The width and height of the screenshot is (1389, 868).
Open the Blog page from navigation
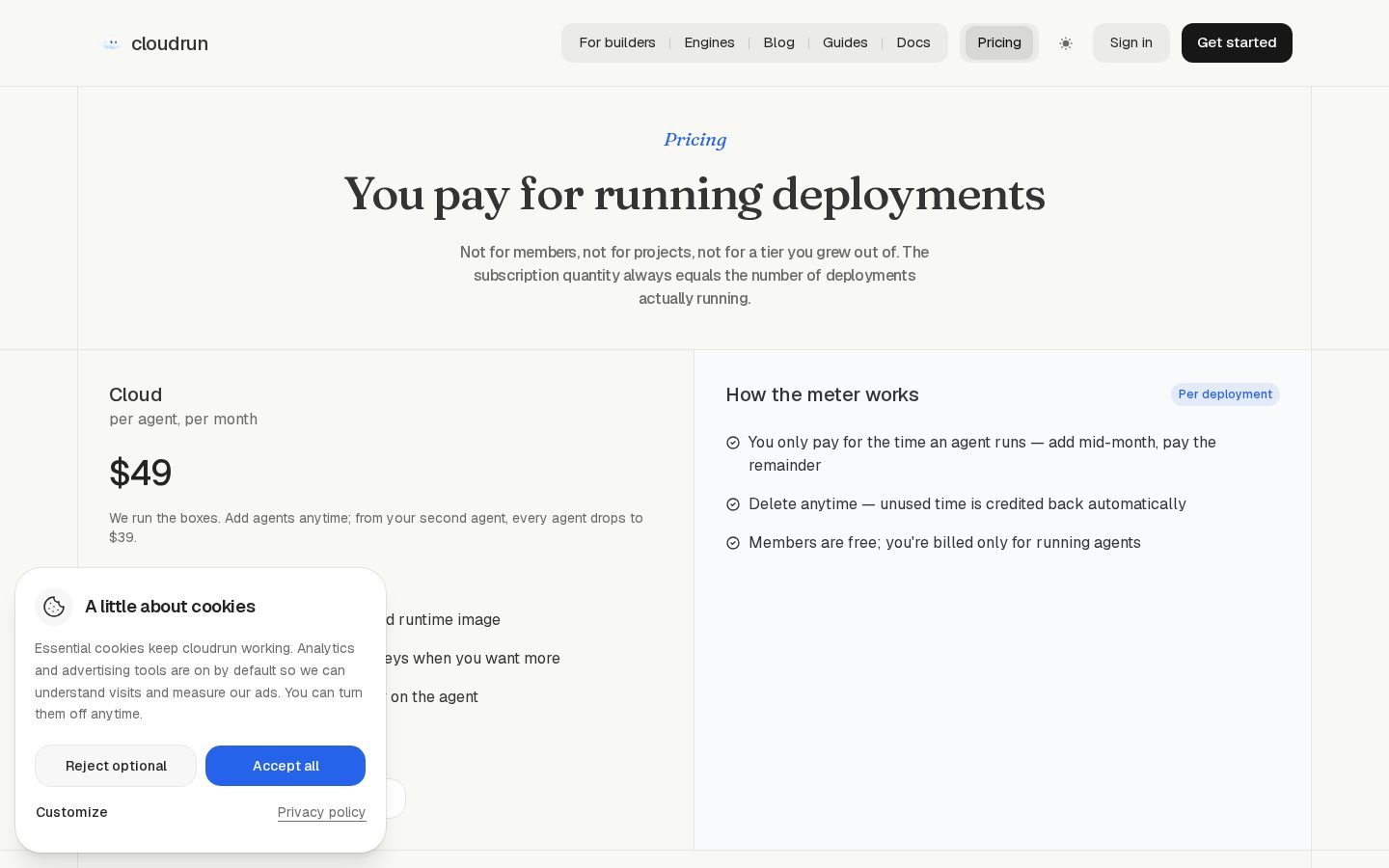(x=779, y=42)
